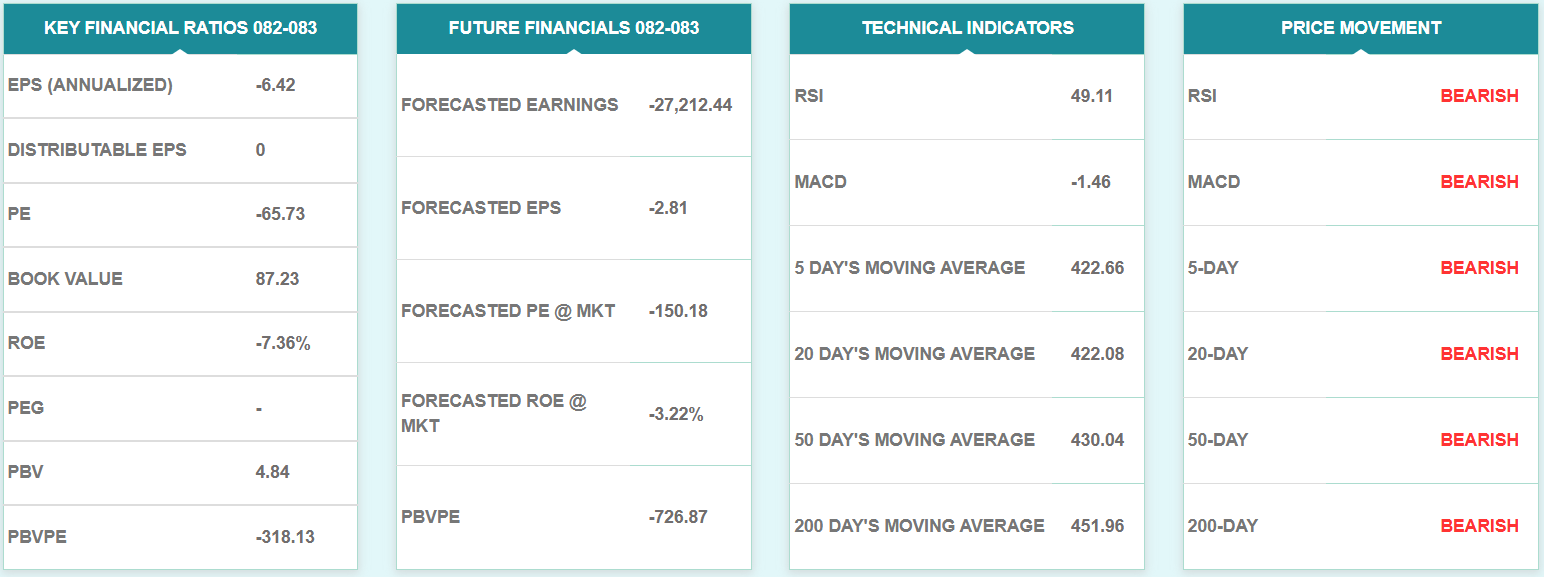Select the Future Financials 082-083 header
This screenshot has height=577, width=1544.
pyautogui.click(x=574, y=28)
